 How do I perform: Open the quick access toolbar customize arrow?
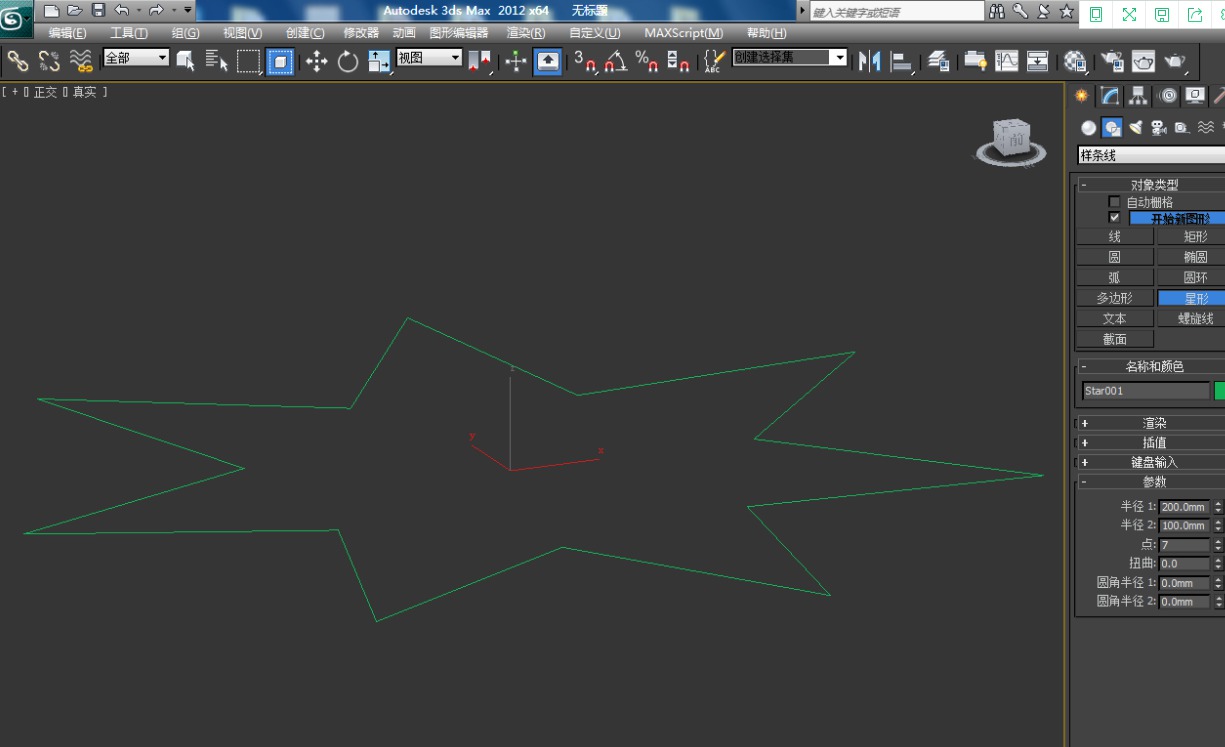pos(188,10)
